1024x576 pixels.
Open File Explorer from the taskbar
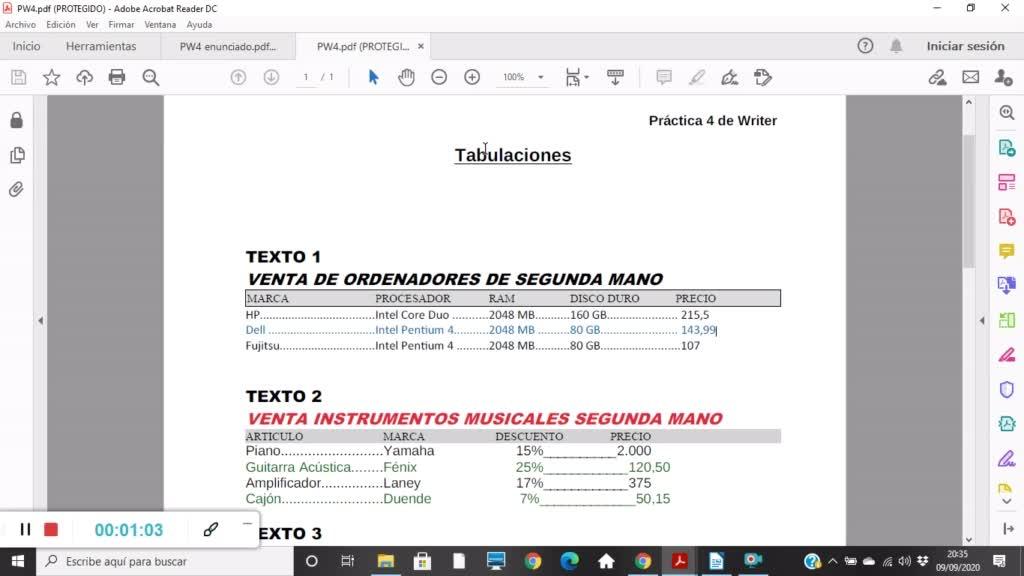point(385,561)
